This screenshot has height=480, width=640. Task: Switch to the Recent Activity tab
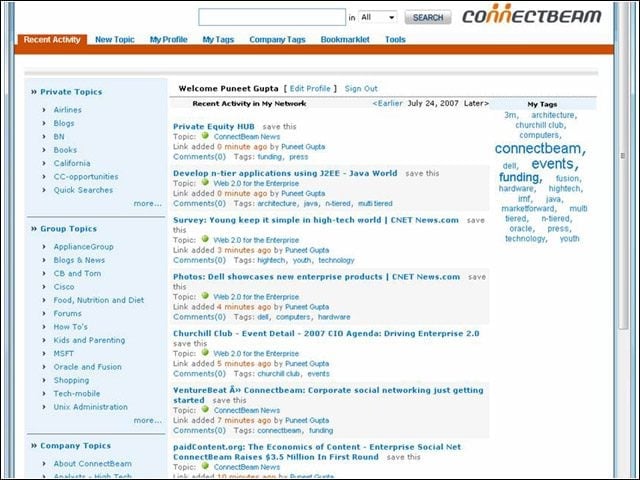[52, 40]
